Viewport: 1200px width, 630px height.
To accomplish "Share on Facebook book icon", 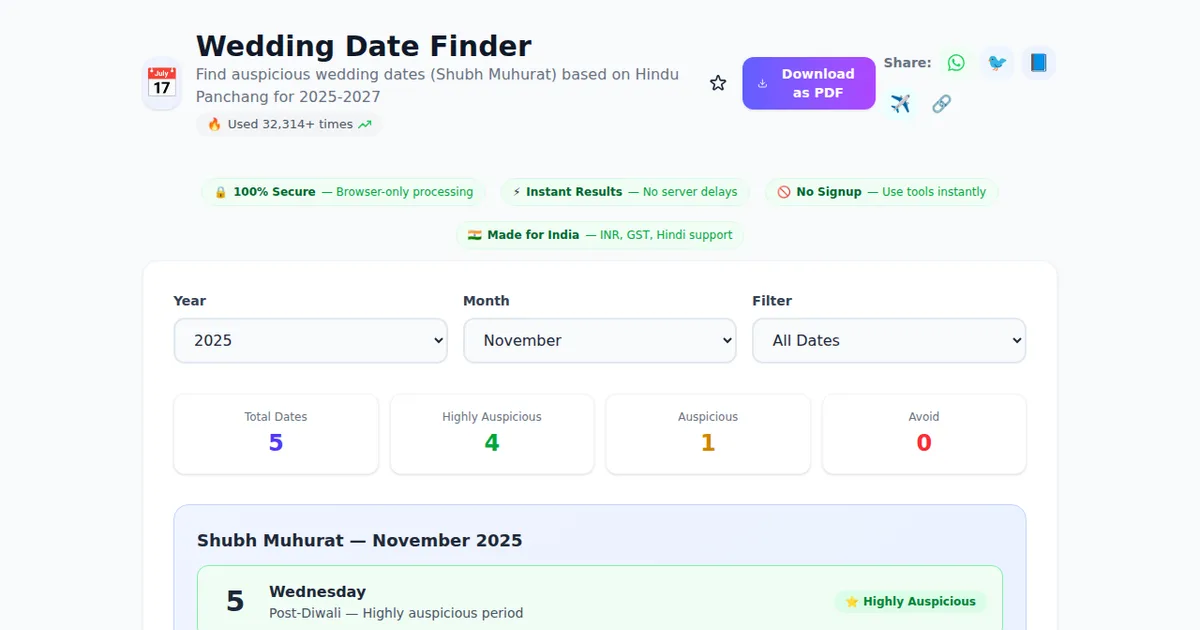I will click(x=1038, y=63).
